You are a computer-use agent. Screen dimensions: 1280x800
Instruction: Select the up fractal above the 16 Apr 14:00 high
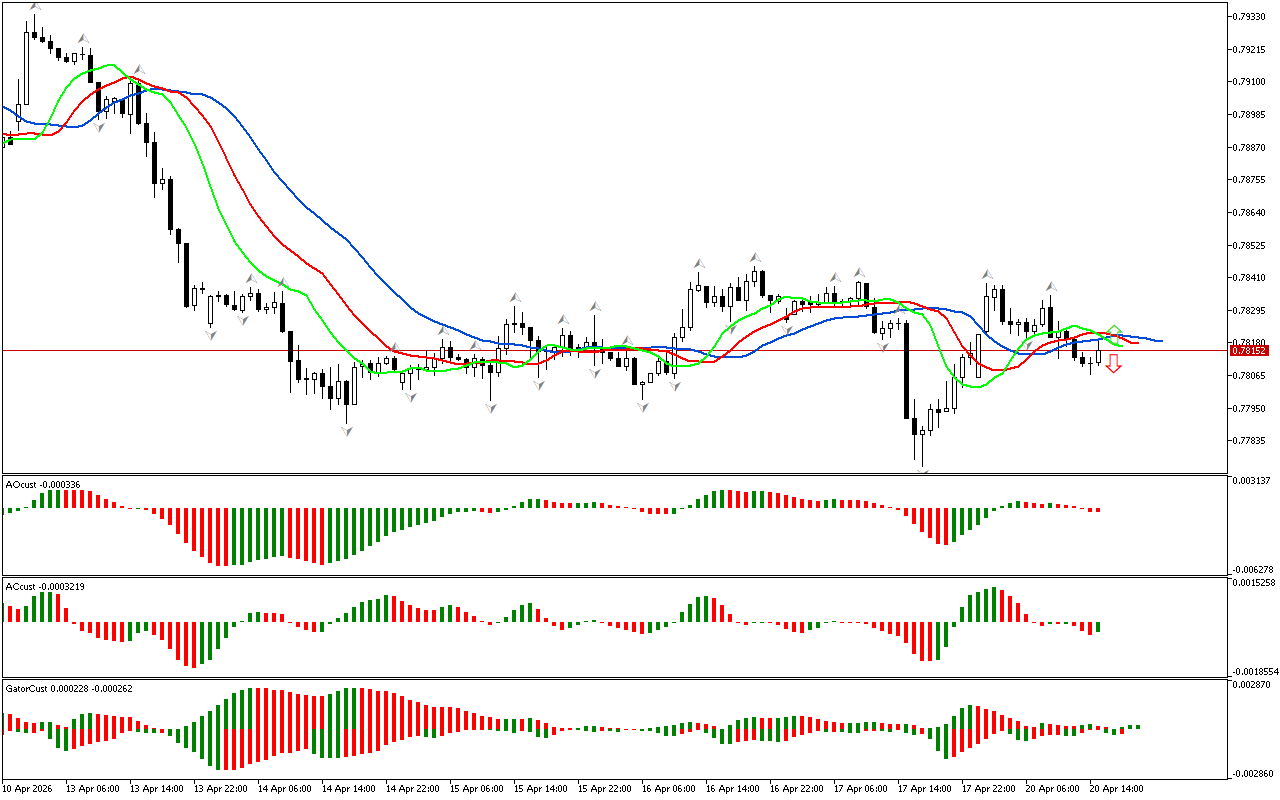tap(756, 257)
